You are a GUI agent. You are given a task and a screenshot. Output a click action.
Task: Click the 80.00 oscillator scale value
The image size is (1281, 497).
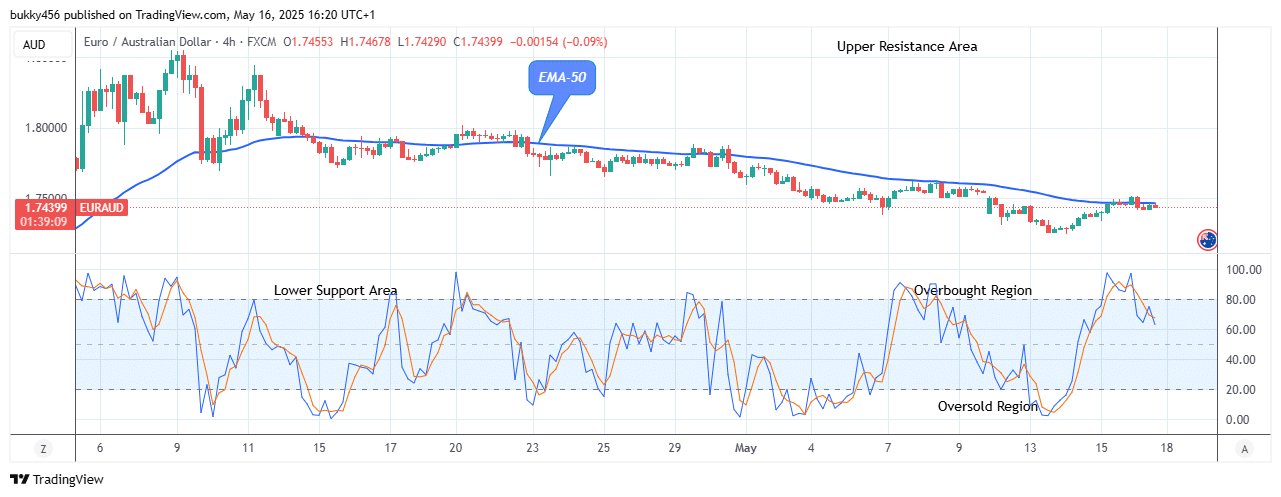pos(1240,300)
